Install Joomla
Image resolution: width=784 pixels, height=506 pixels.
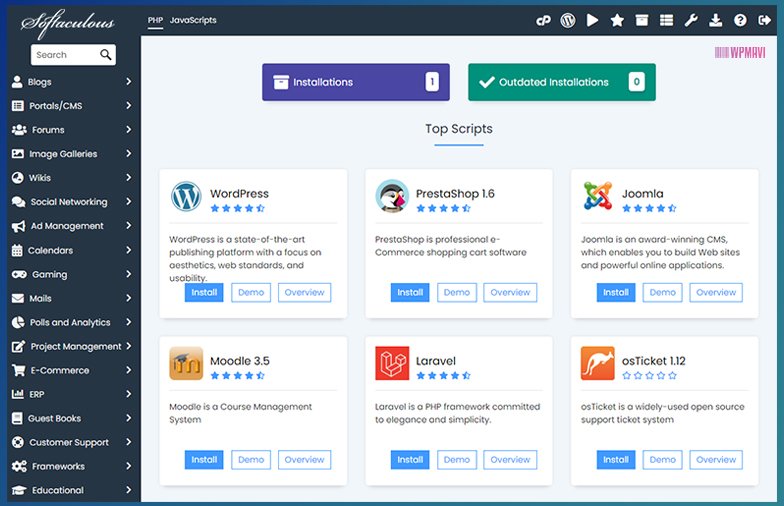pyautogui.click(x=616, y=292)
